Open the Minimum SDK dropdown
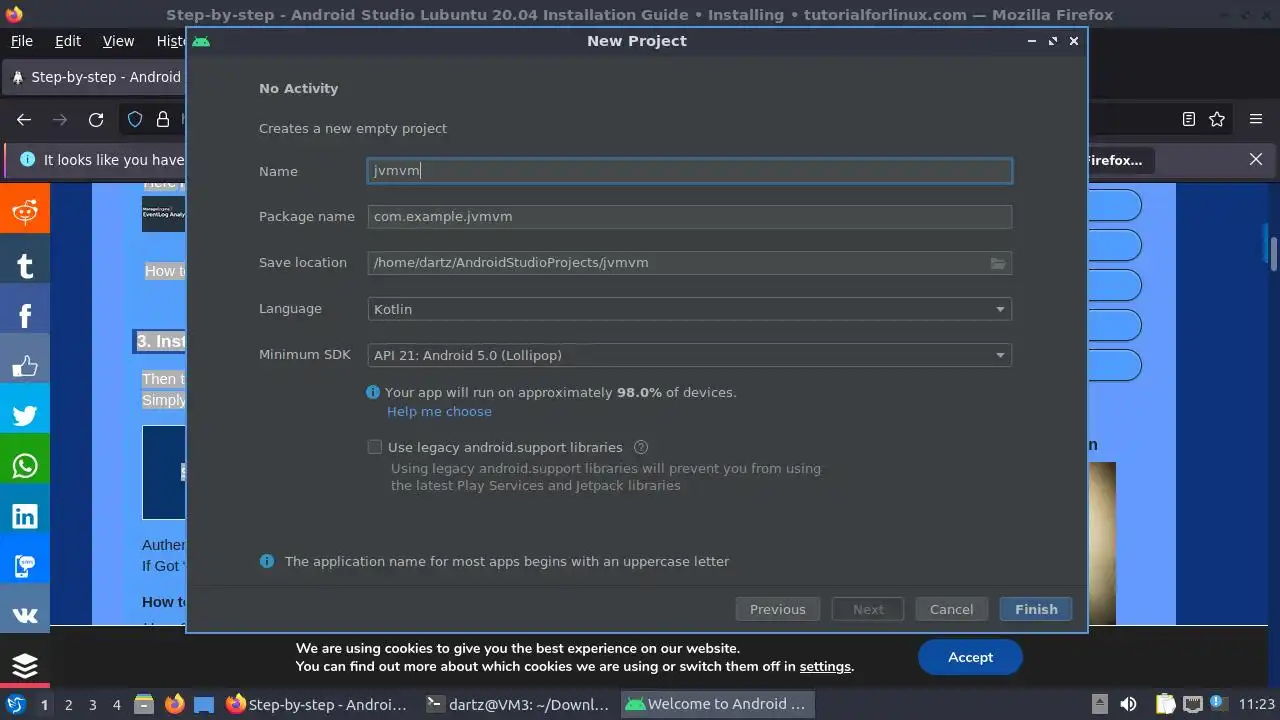 689,355
